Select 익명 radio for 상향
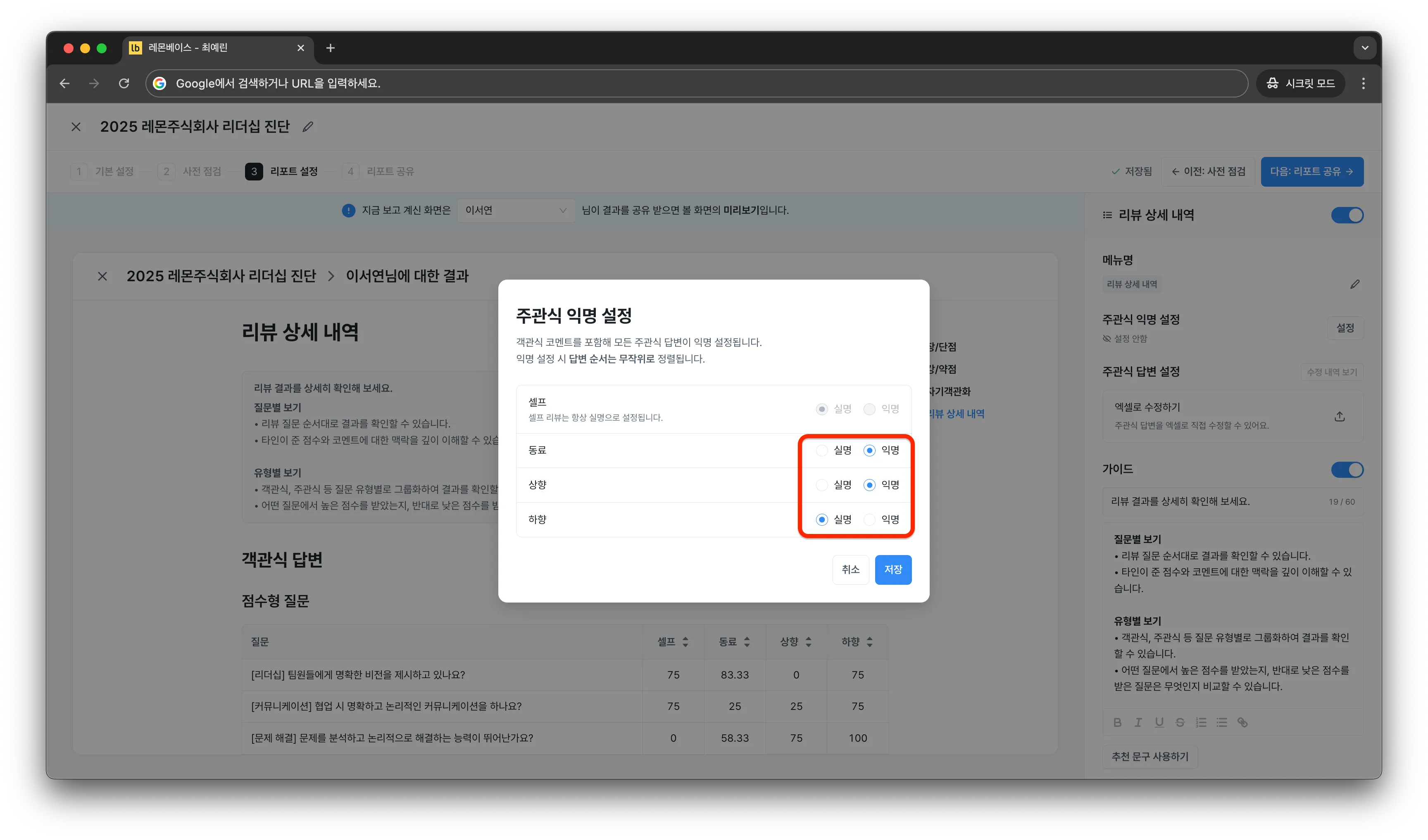Screen dimensions: 1428x840 coord(869,485)
